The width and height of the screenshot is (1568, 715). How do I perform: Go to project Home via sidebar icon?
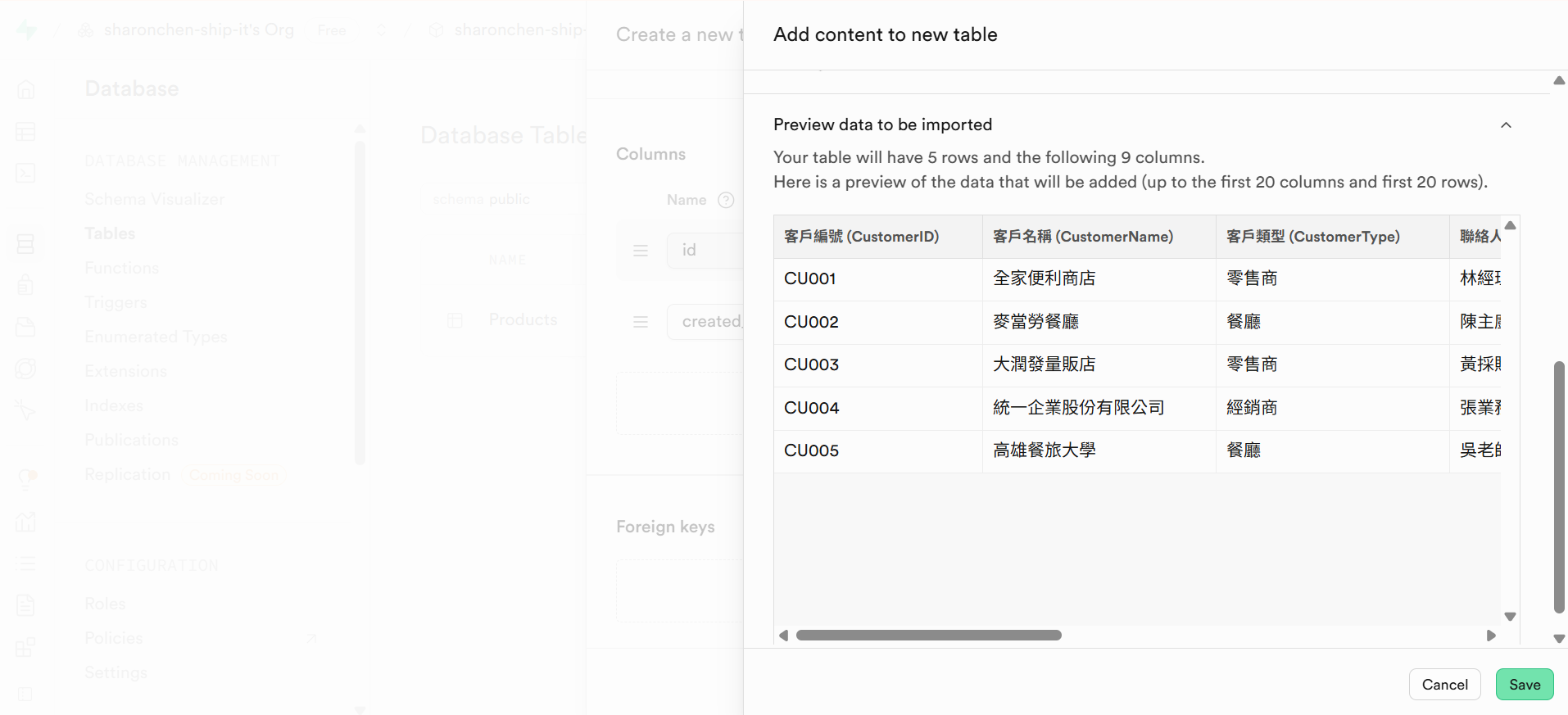tap(26, 89)
